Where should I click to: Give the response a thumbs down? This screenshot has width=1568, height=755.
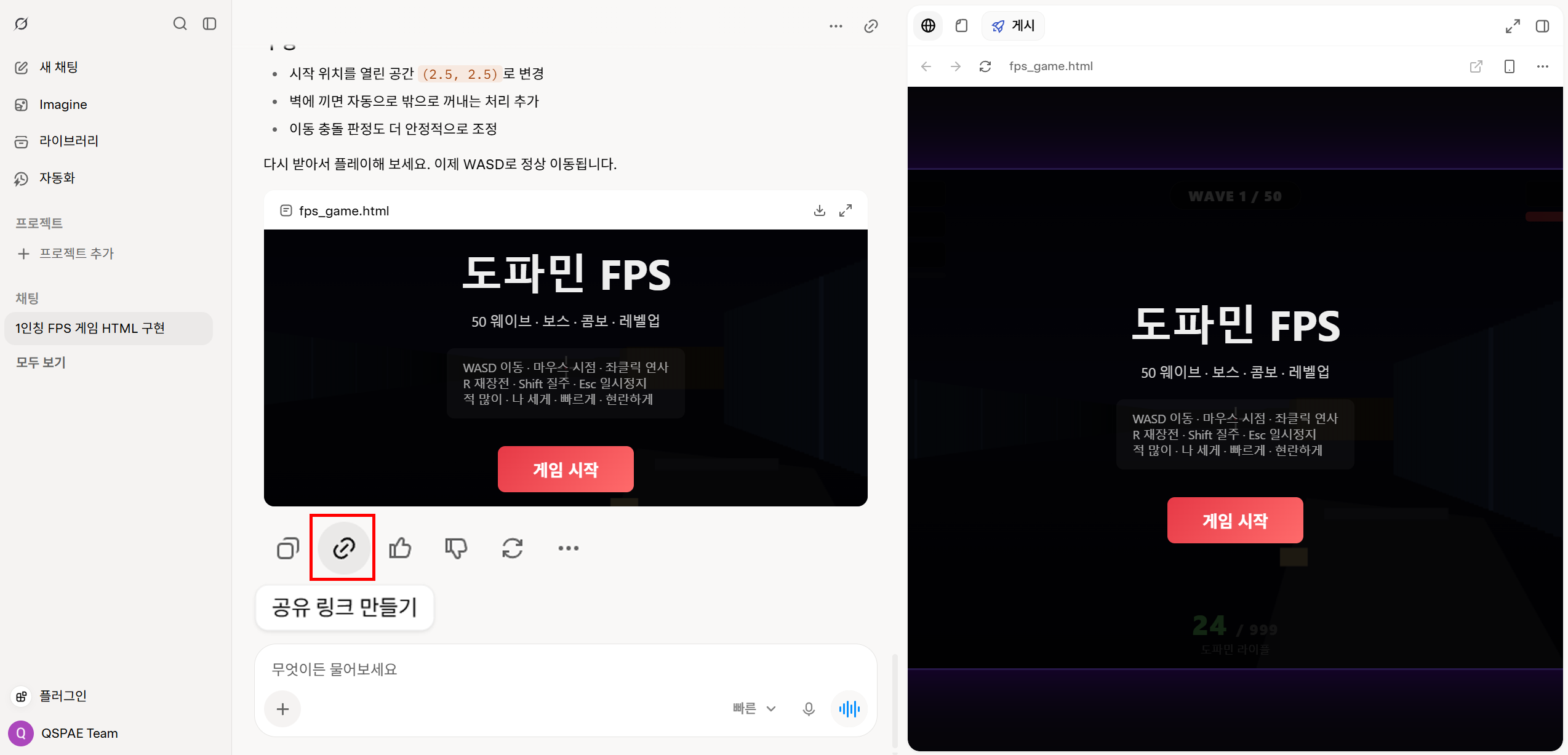(x=456, y=548)
